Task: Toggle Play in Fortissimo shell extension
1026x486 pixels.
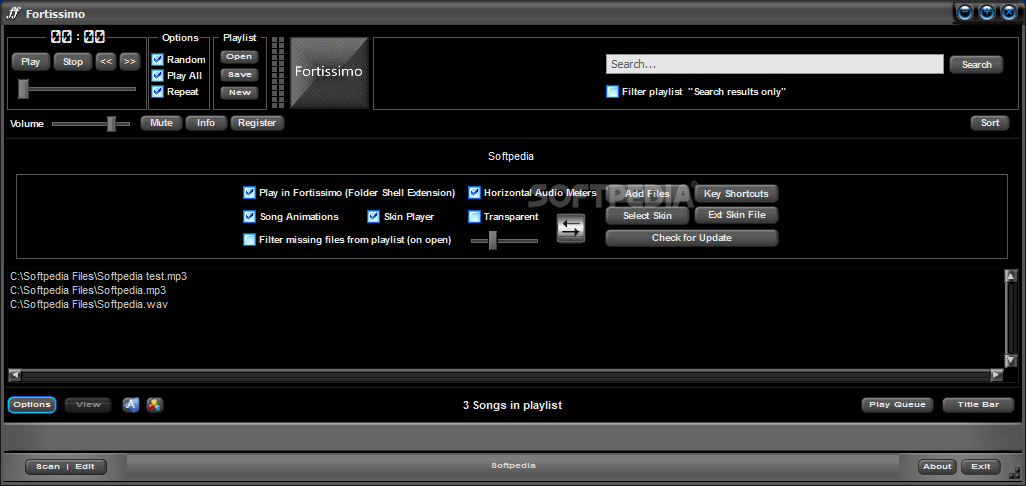Action: [249, 192]
